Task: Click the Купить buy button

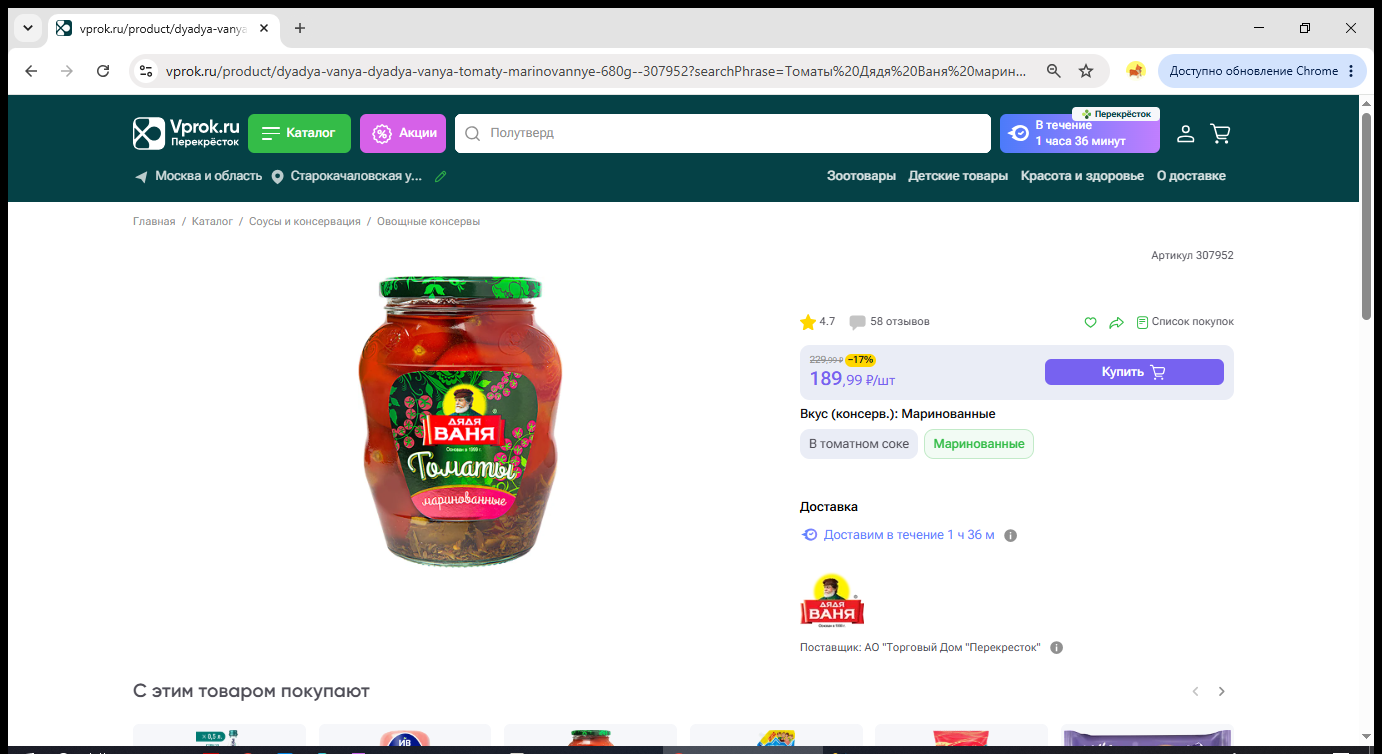Action: click(x=1134, y=372)
